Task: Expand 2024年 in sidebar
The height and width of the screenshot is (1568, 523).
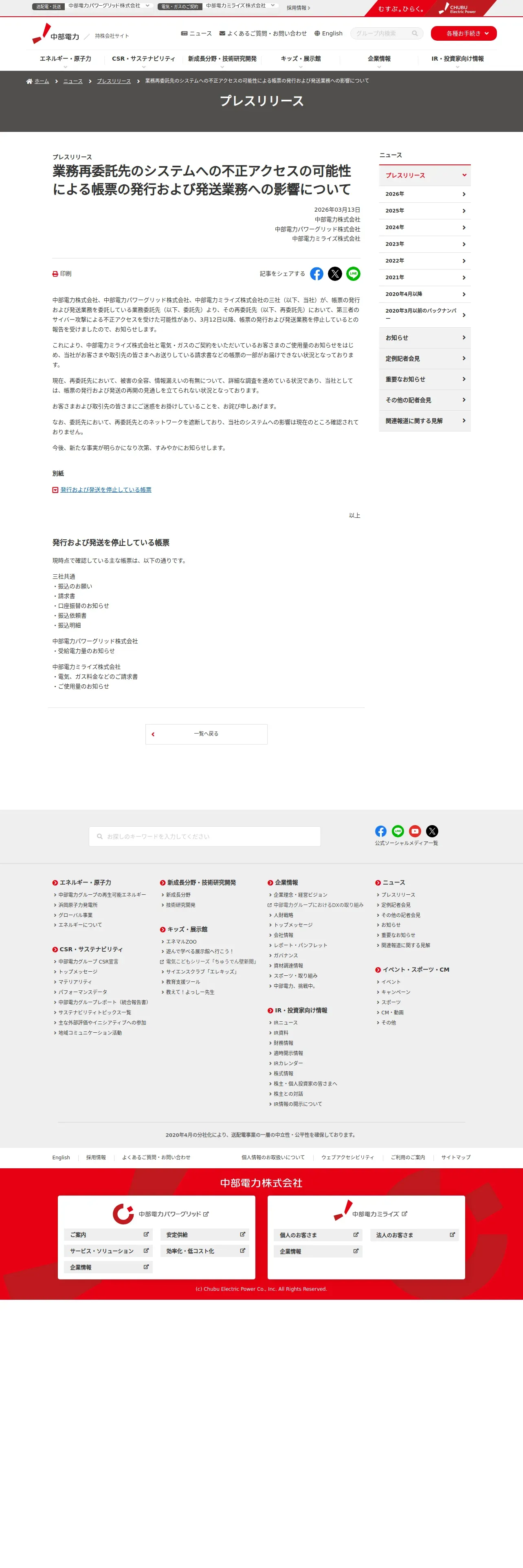Action: [x=424, y=228]
